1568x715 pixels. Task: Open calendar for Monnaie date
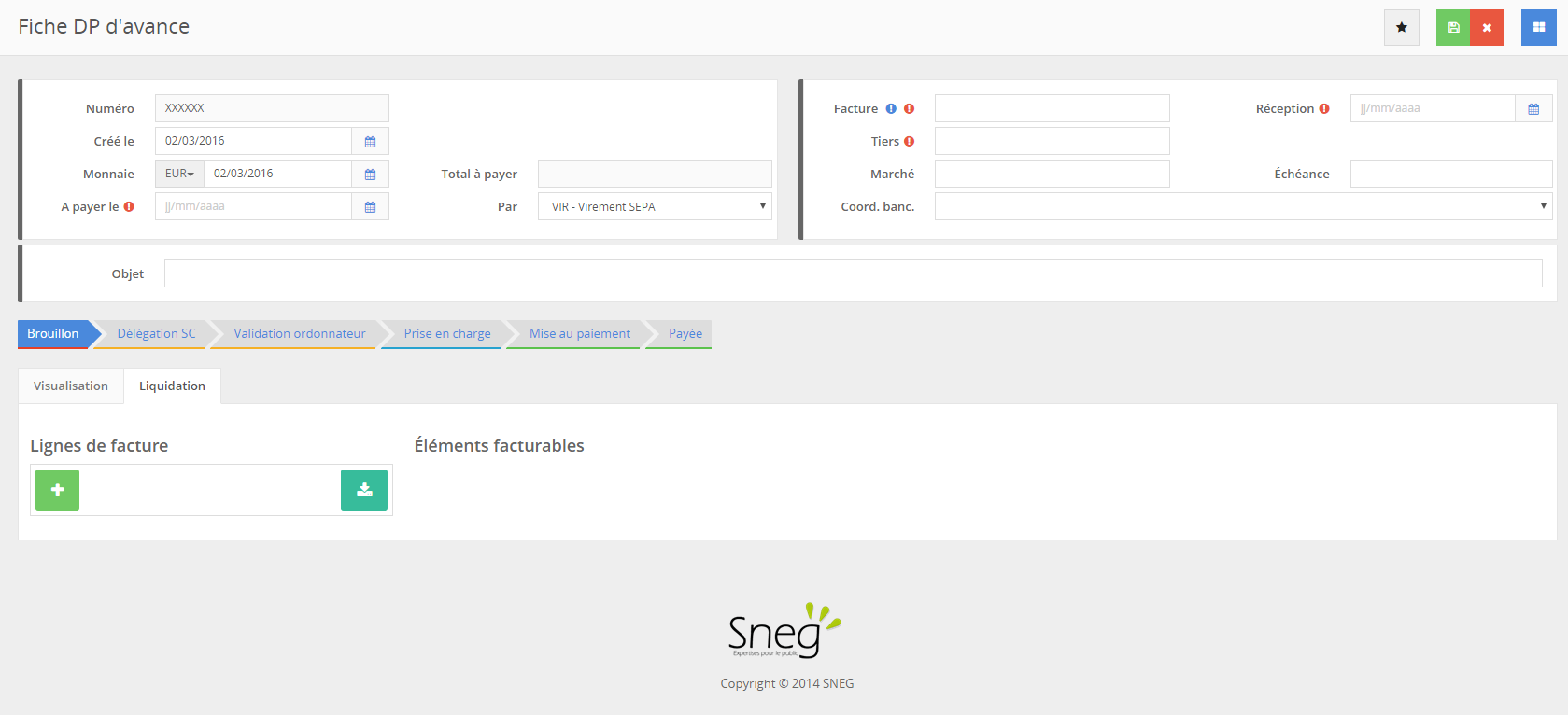(x=370, y=175)
